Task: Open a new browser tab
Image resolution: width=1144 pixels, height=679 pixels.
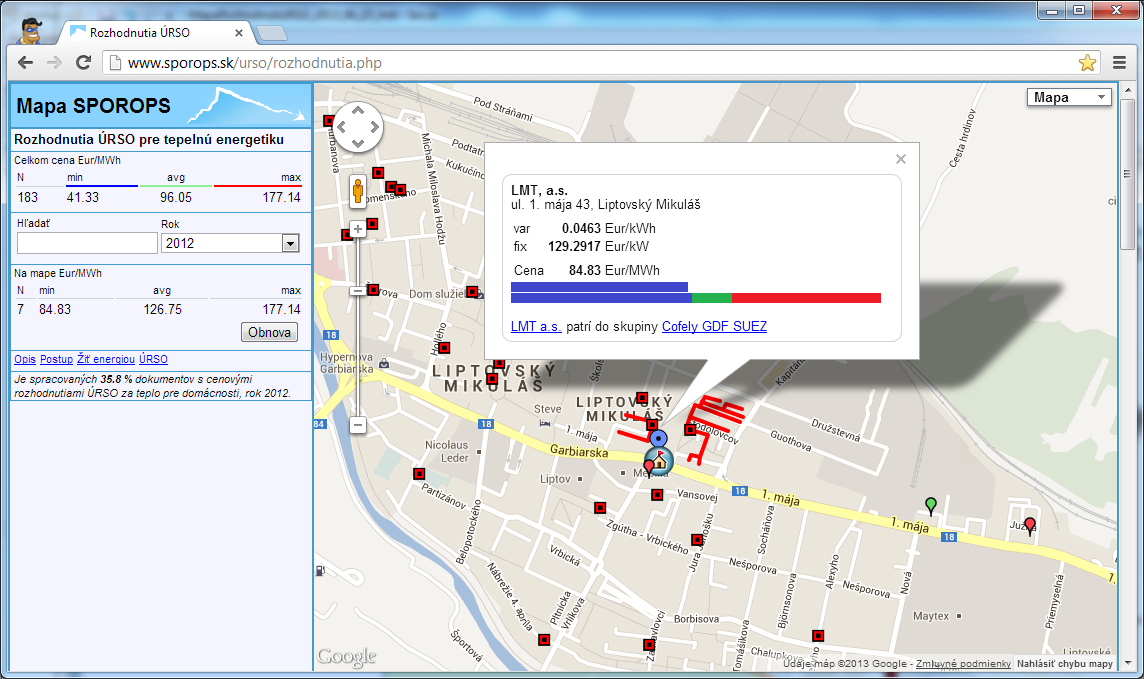Action: pos(271,33)
